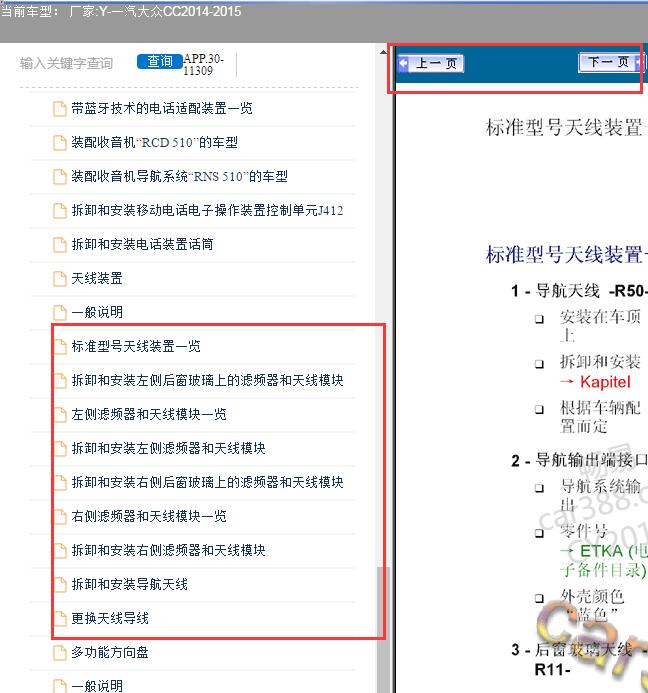Click the APP.30-11309 text
This screenshot has width=648, height=693.
pyautogui.click(x=204, y=65)
